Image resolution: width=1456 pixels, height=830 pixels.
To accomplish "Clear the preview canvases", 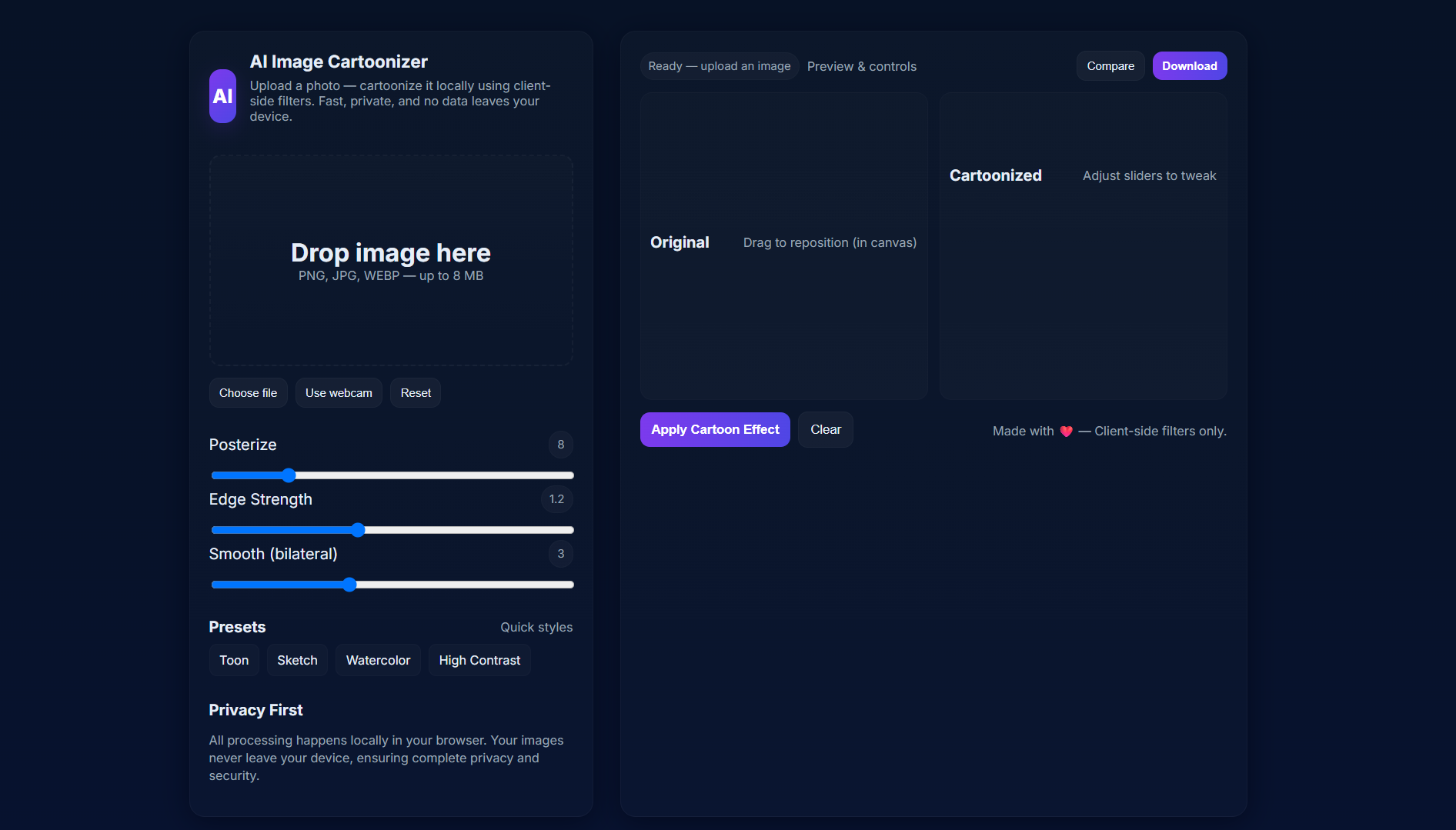I will coord(825,430).
